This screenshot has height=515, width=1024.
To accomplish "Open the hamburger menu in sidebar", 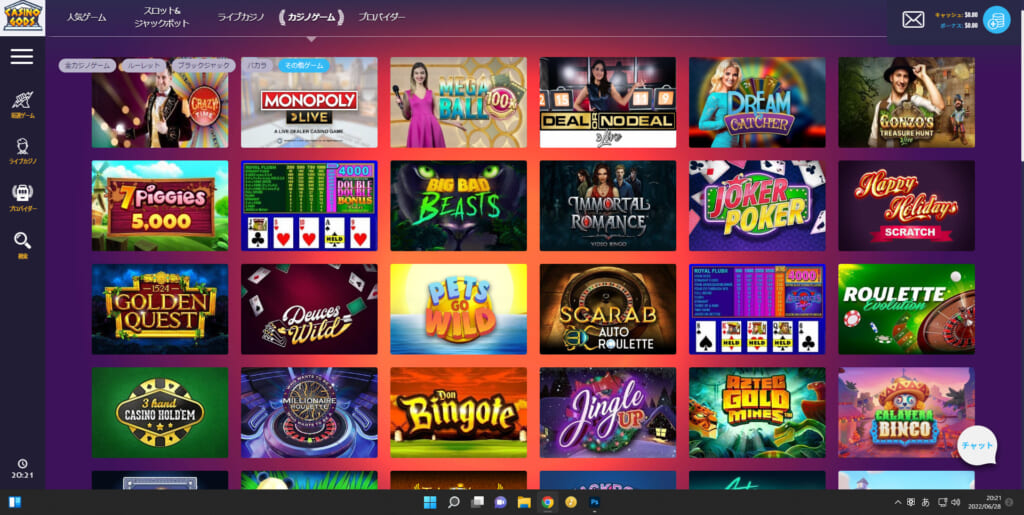I will (x=22, y=57).
